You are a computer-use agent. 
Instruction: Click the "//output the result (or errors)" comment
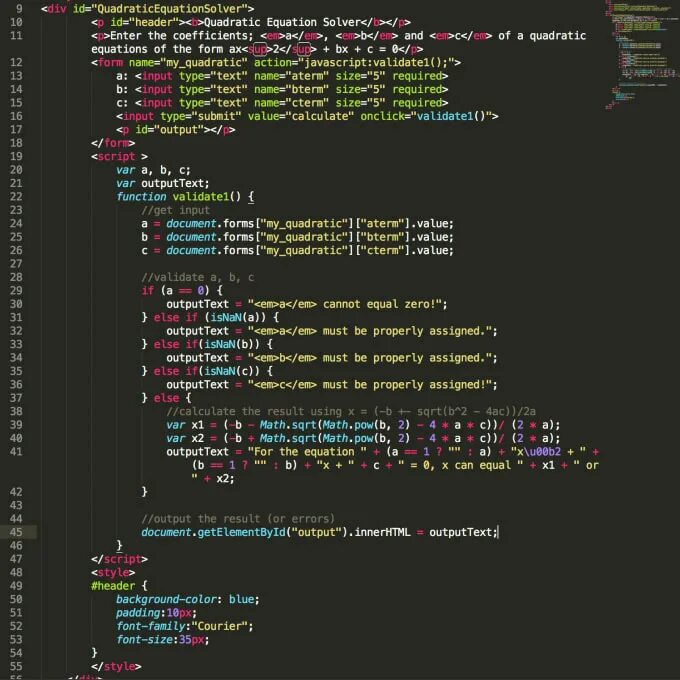[x=238, y=519]
